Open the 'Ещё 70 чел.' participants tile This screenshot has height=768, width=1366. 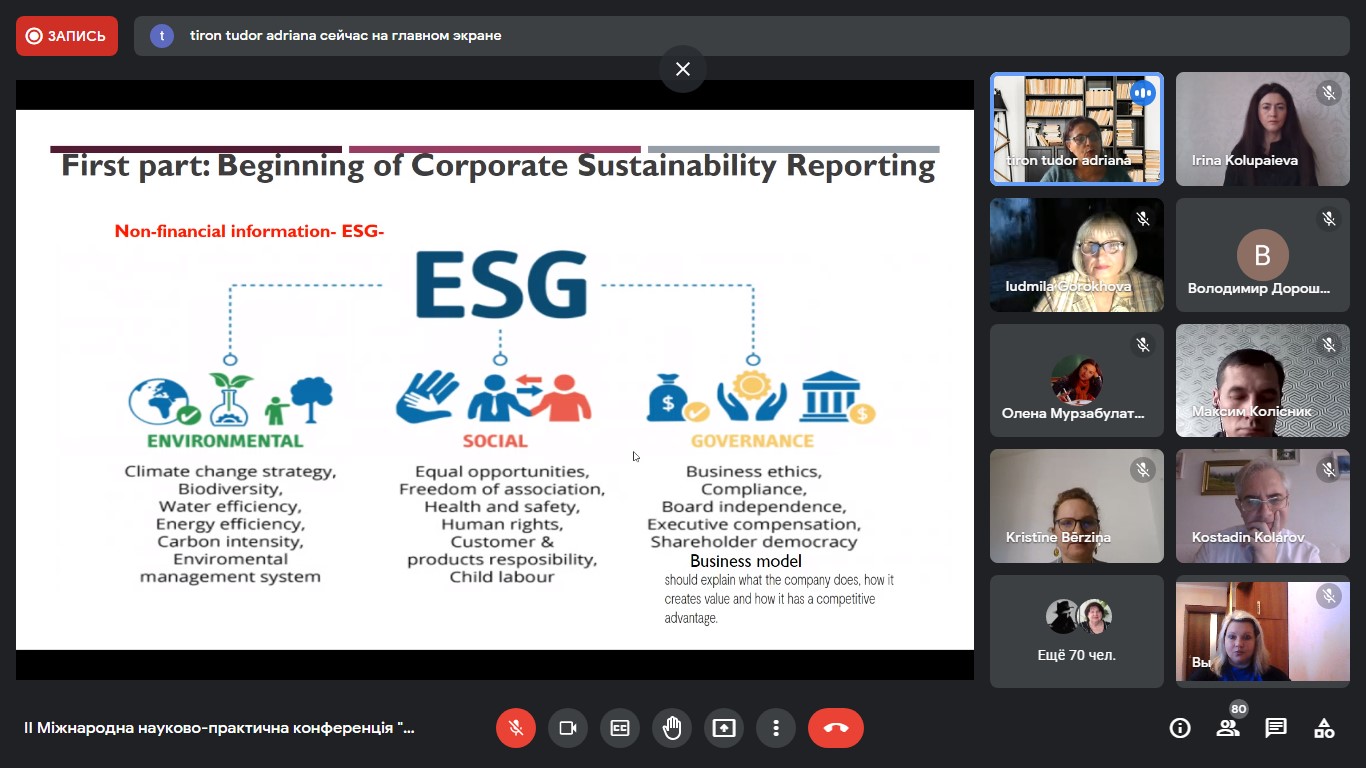click(1077, 631)
